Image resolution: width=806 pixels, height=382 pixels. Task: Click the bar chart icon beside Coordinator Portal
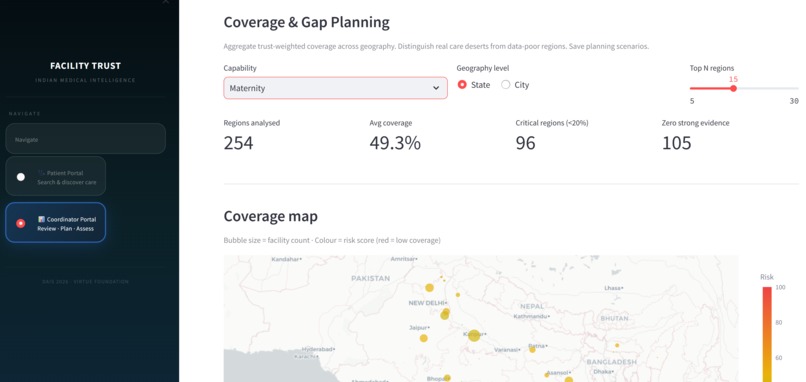tap(41, 220)
